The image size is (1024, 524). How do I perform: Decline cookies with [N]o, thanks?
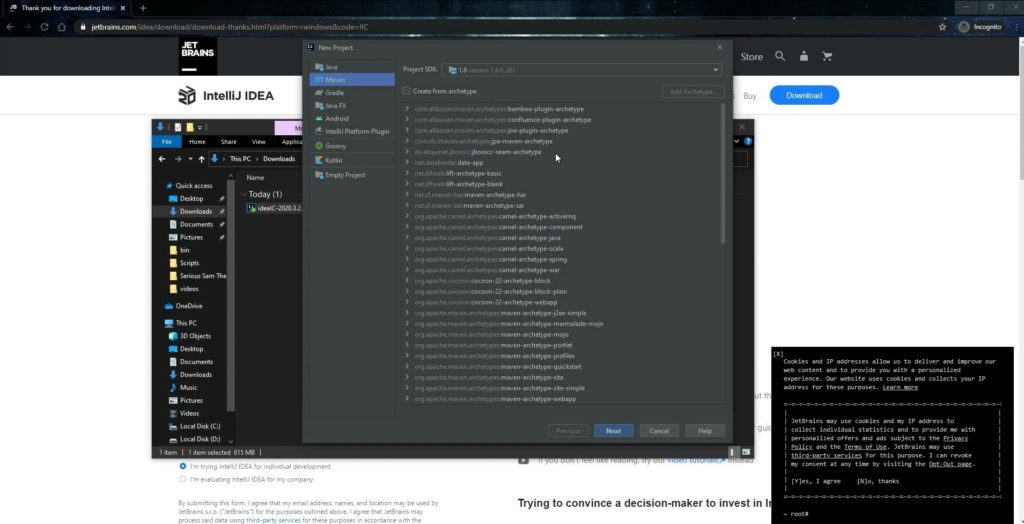(878, 481)
